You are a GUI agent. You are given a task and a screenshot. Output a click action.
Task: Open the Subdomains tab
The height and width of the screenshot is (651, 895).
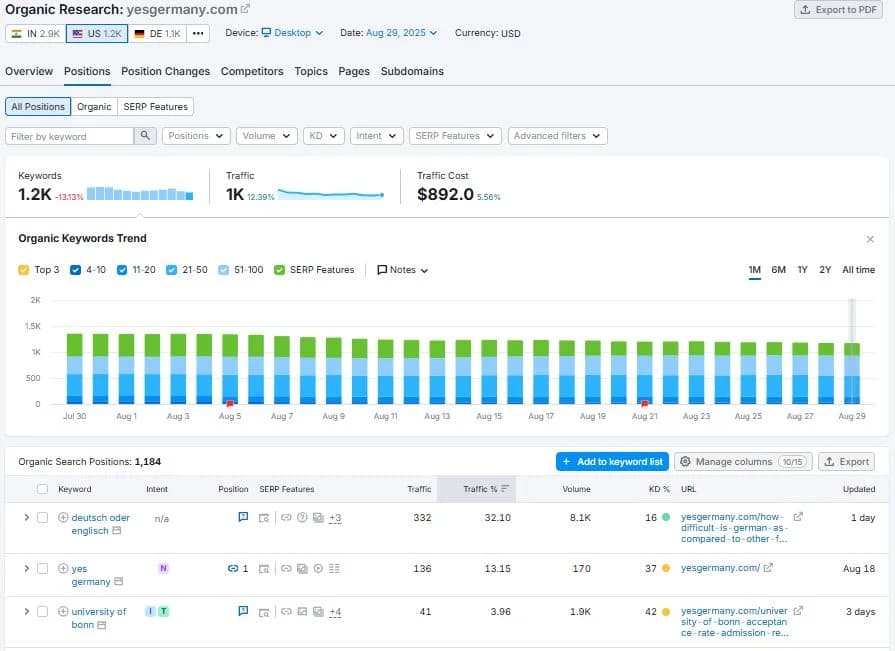point(412,71)
